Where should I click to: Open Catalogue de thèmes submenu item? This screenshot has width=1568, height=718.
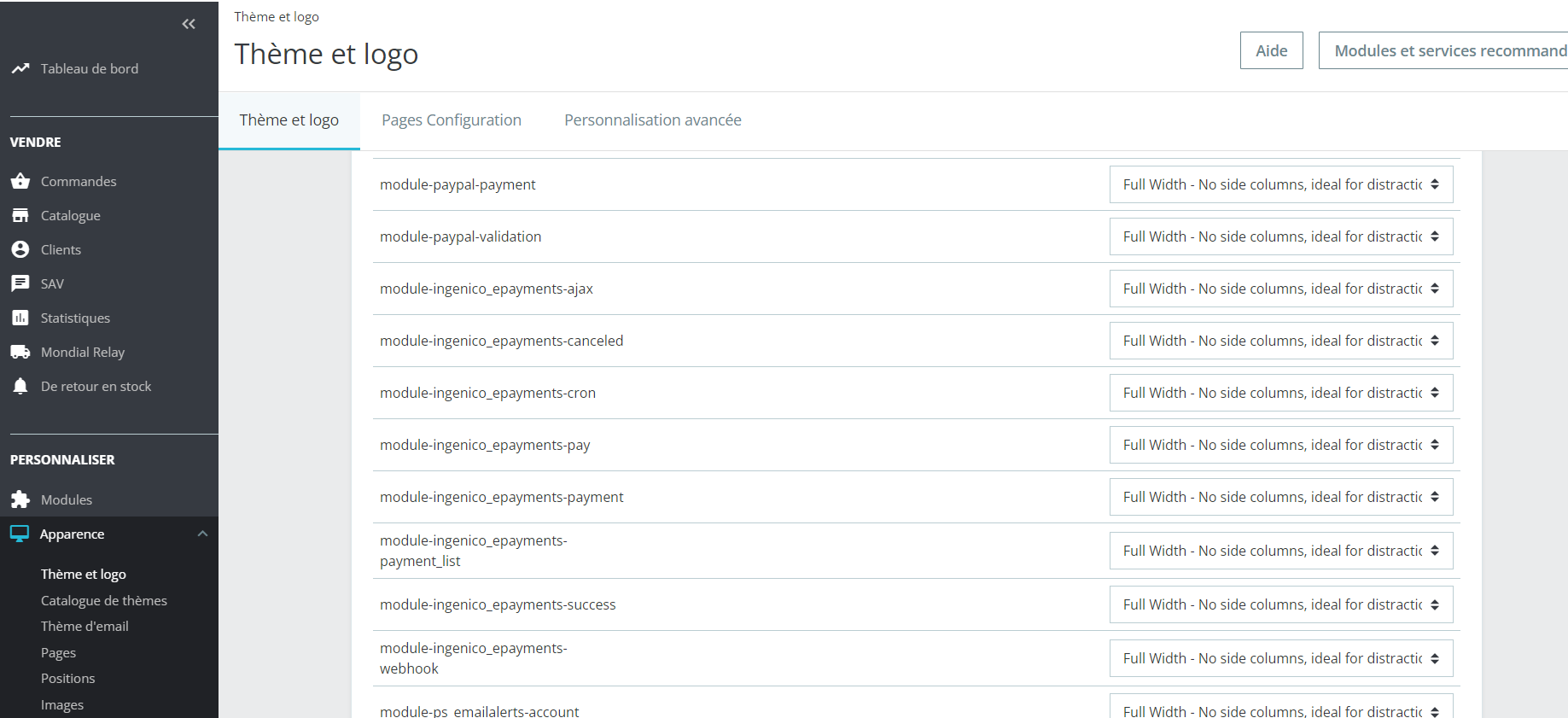point(104,600)
